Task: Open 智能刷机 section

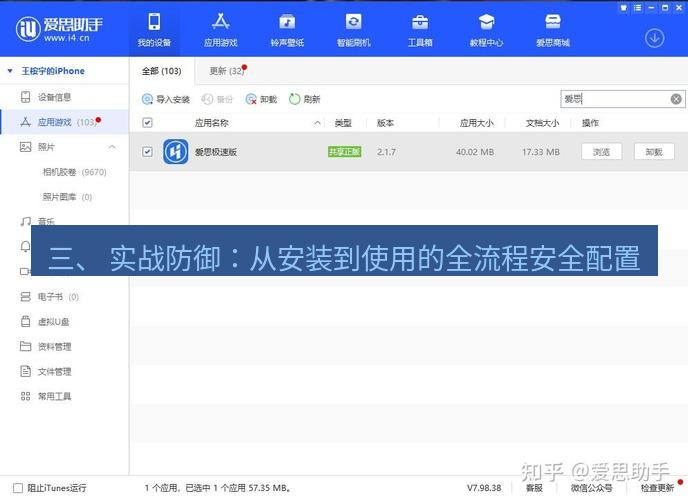Action: (353, 30)
